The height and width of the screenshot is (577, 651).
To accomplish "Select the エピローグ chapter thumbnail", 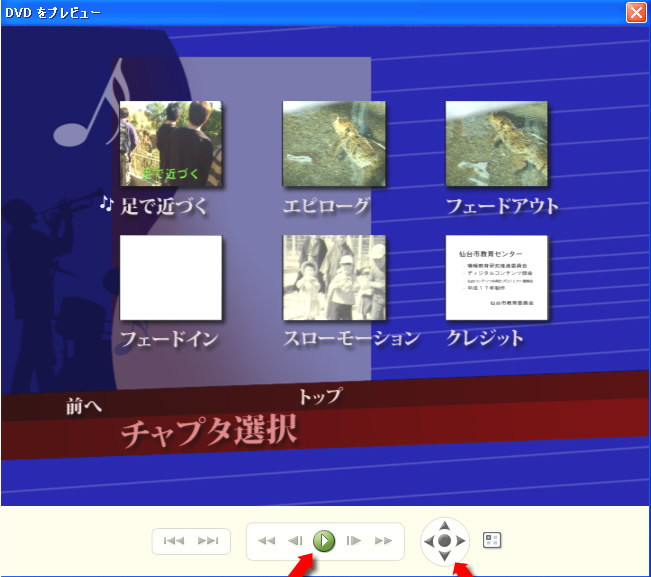I will click(334, 144).
